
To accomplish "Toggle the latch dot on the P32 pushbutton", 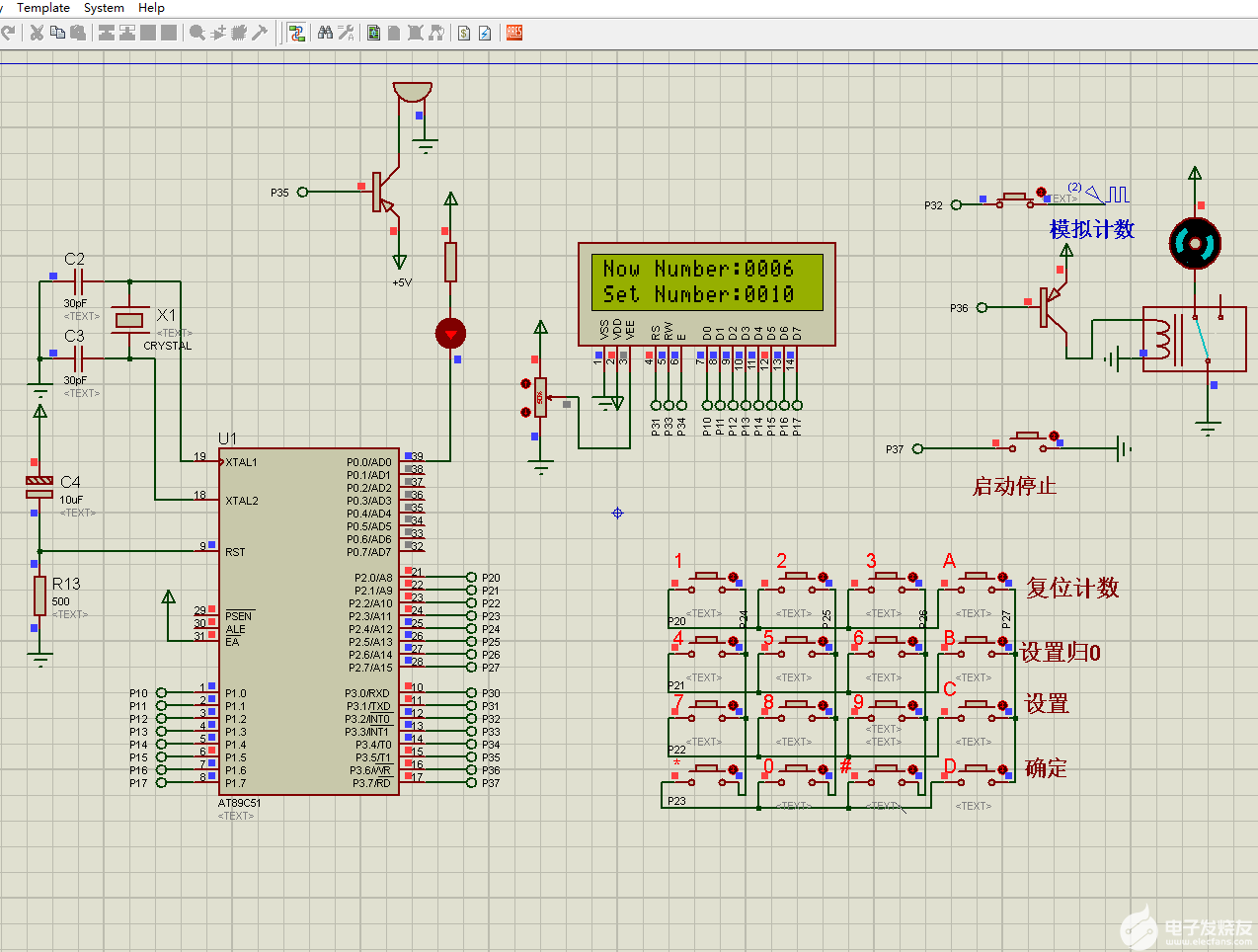I will 1041,193.
